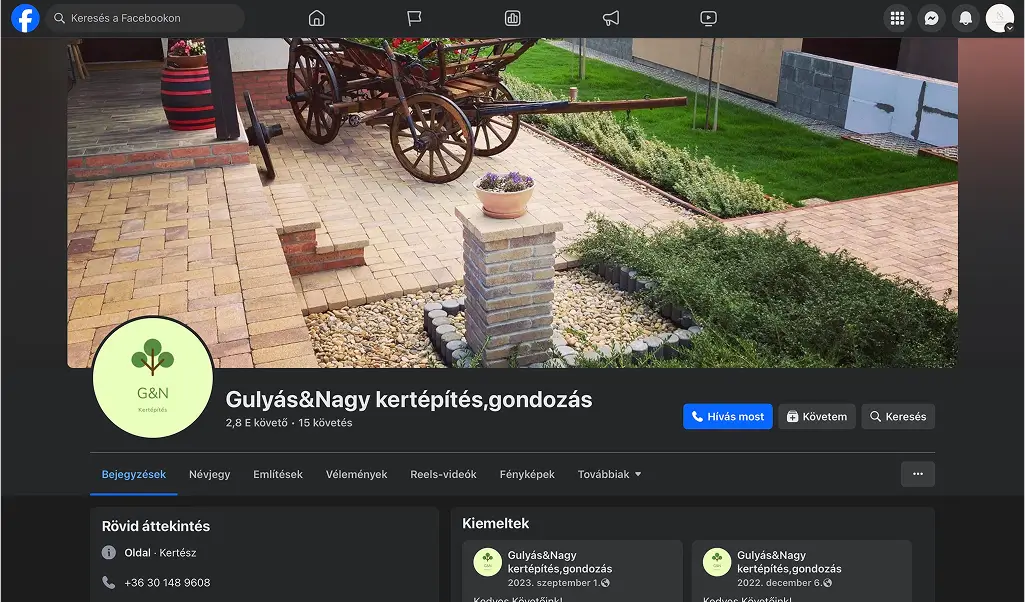Open the Home feed icon
The height and width of the screenshot is (602, 1025).
point(316,18)
